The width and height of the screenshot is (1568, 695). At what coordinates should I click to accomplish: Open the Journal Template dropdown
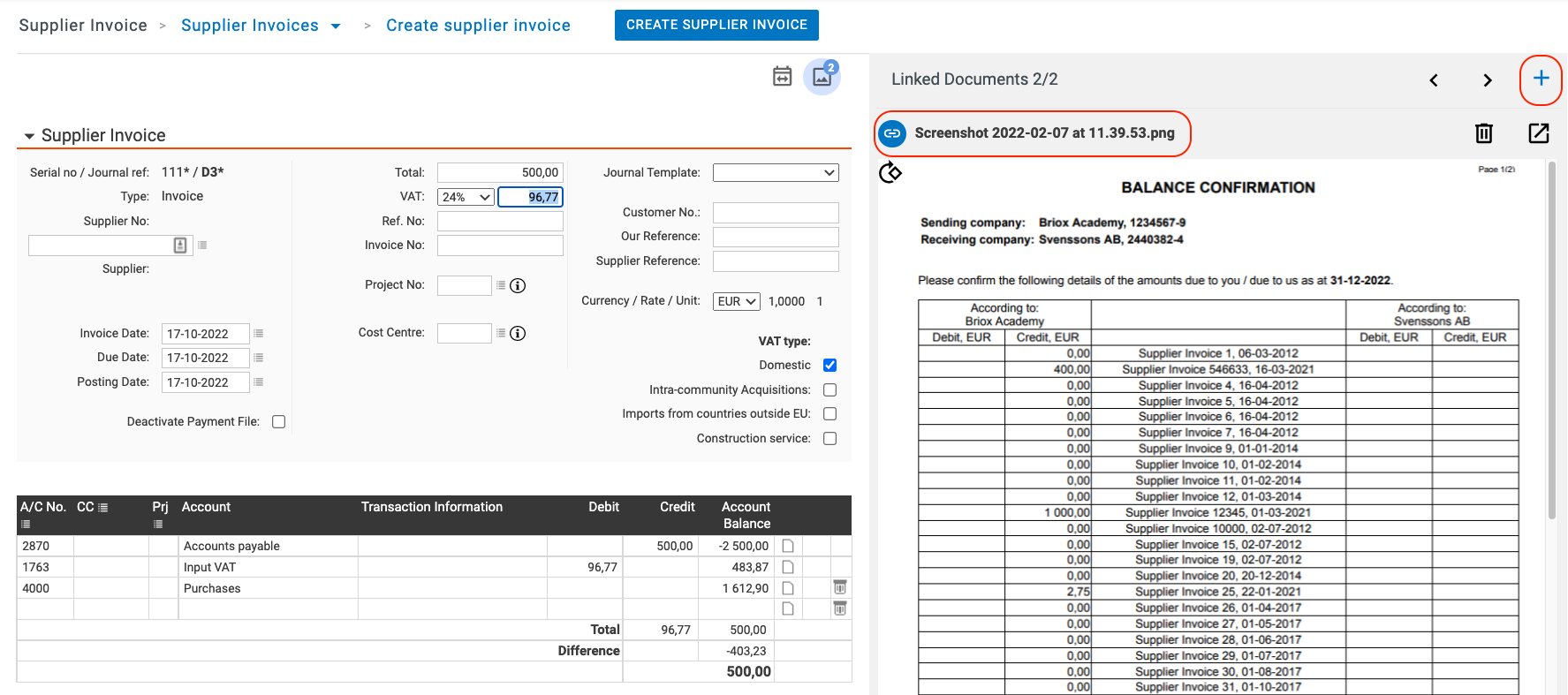(775, 173)
